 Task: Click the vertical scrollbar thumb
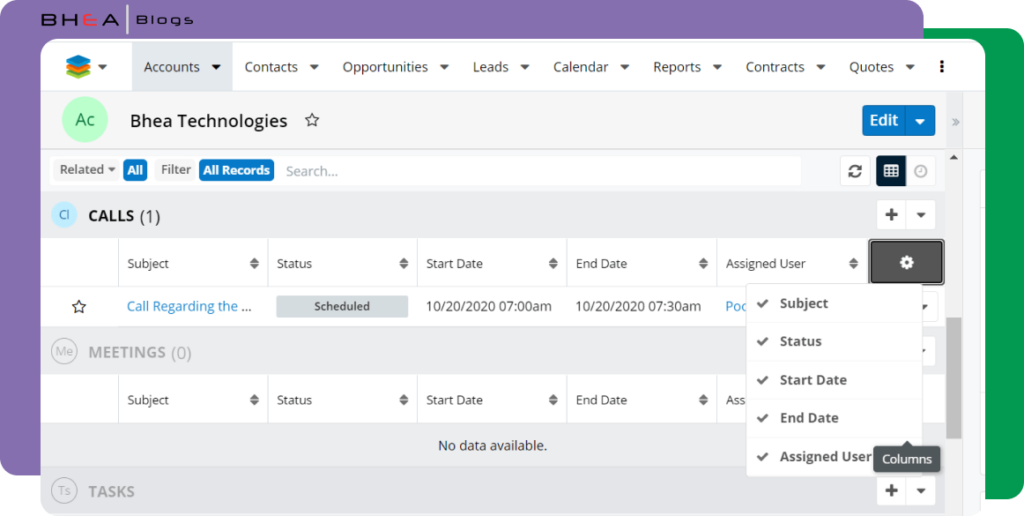pos(953,378)
